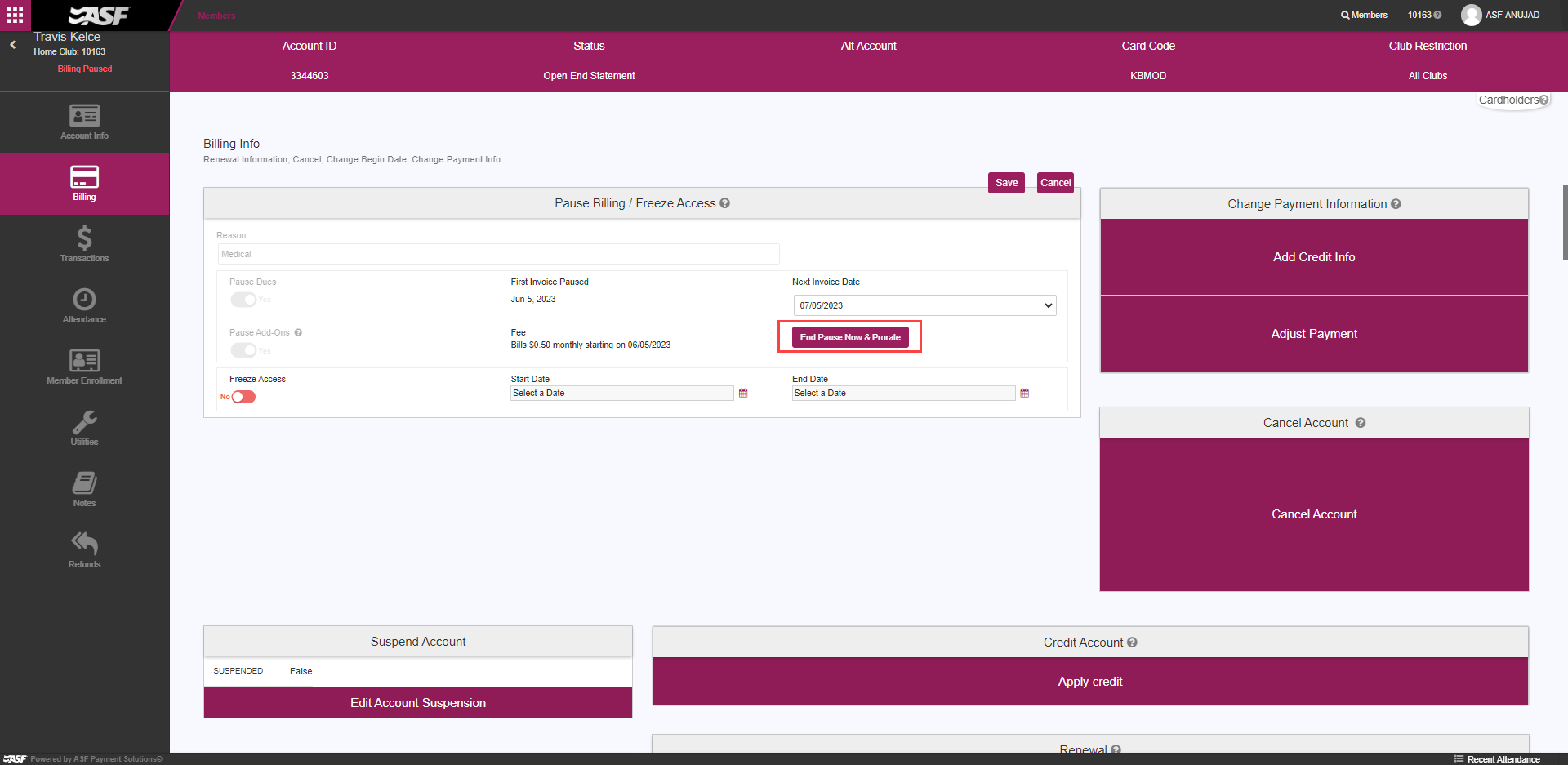Open Next Invoice Date dropdown
This screenshot has width=1568, height=765.
pos(924,305)
